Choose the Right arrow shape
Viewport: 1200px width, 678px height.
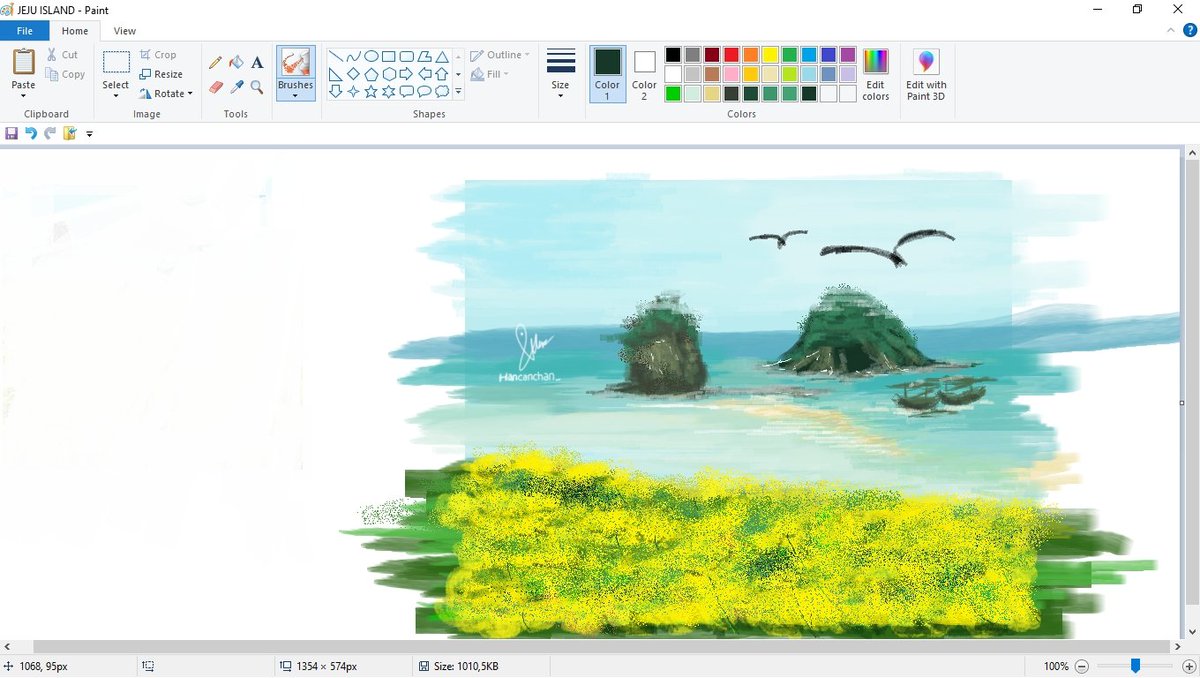click(x=407, y=74)
